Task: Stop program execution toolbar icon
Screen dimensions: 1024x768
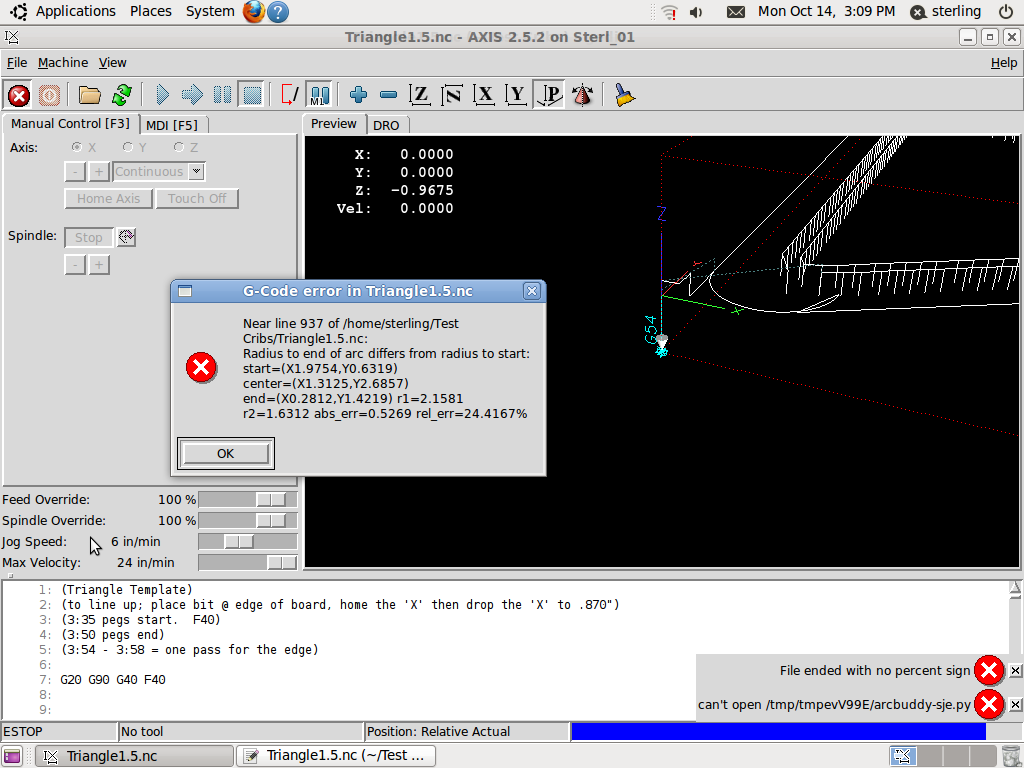Action: click(x=251, y=95)
